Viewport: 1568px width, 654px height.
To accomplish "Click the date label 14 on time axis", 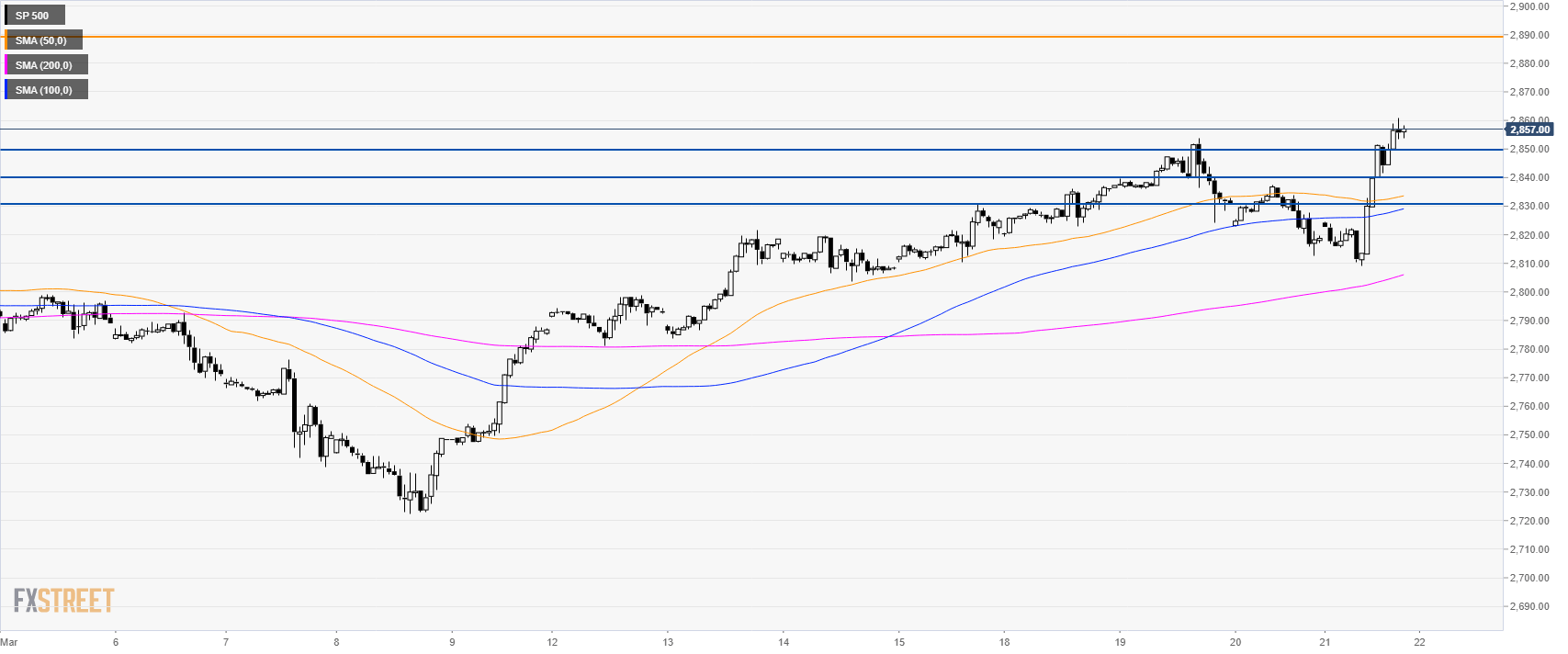I will point(783,642).
